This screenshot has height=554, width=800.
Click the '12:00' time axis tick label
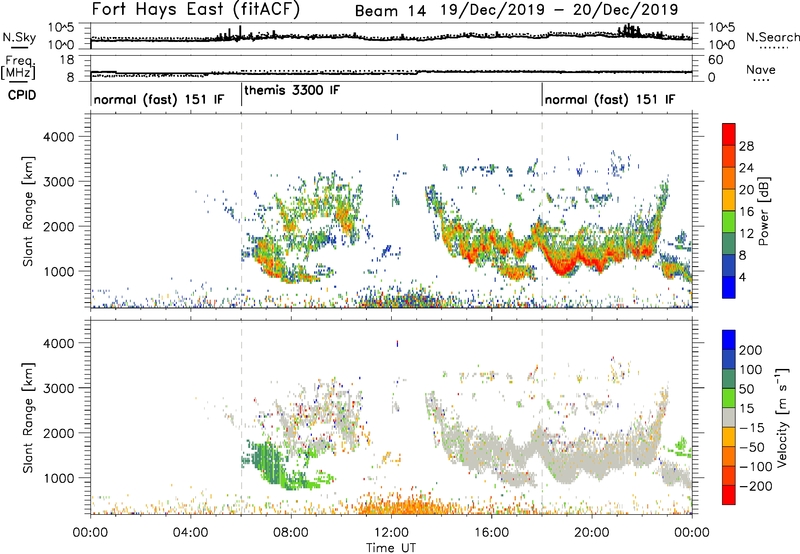pyautogui.click(x=391, y=533)
